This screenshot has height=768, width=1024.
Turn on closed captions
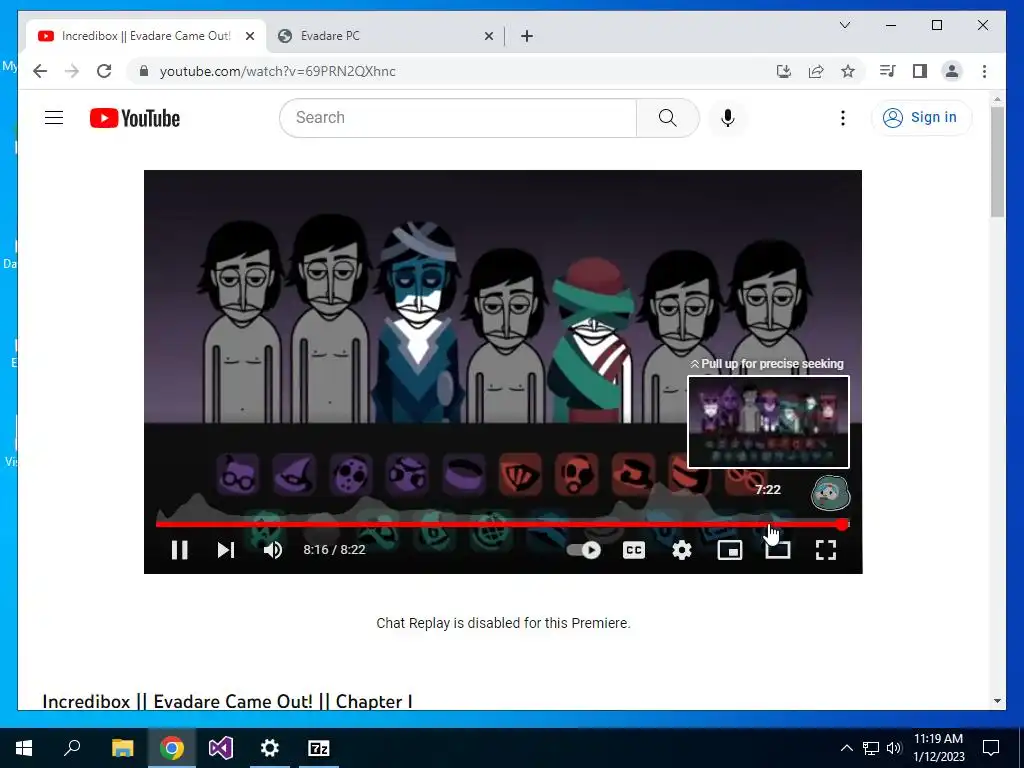point(633,550)
